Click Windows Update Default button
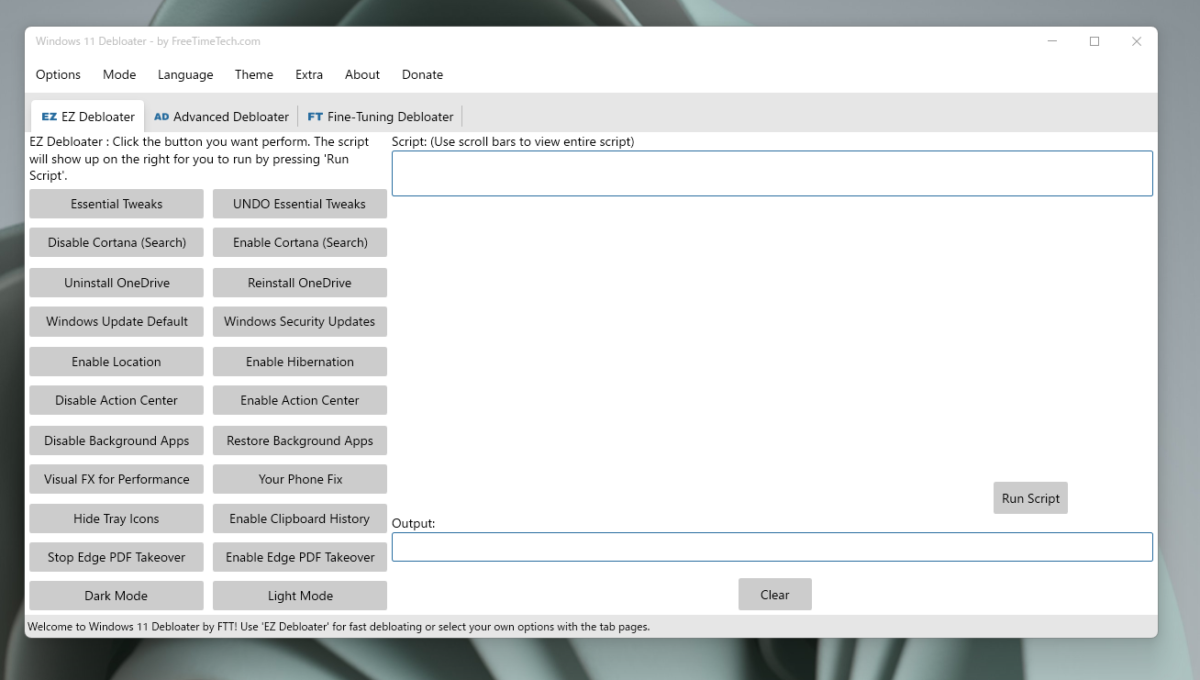The height and width of the screenshot is (680, 1200). pos(116,322)
